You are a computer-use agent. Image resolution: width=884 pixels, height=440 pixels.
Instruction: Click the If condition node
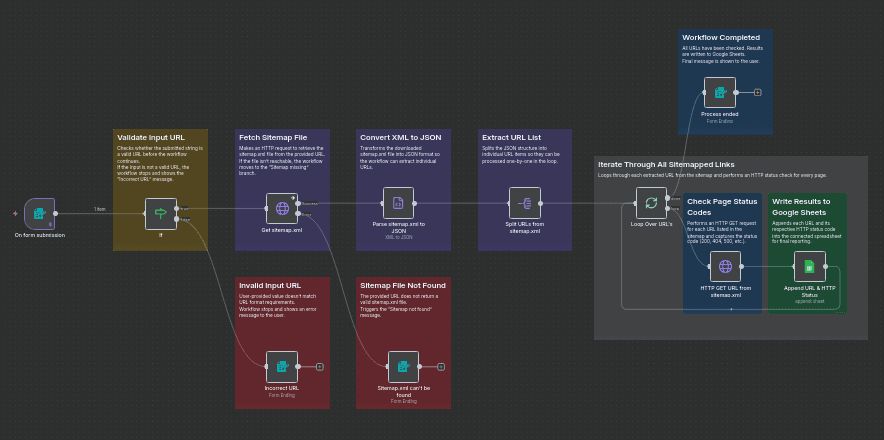coord(160,213)
